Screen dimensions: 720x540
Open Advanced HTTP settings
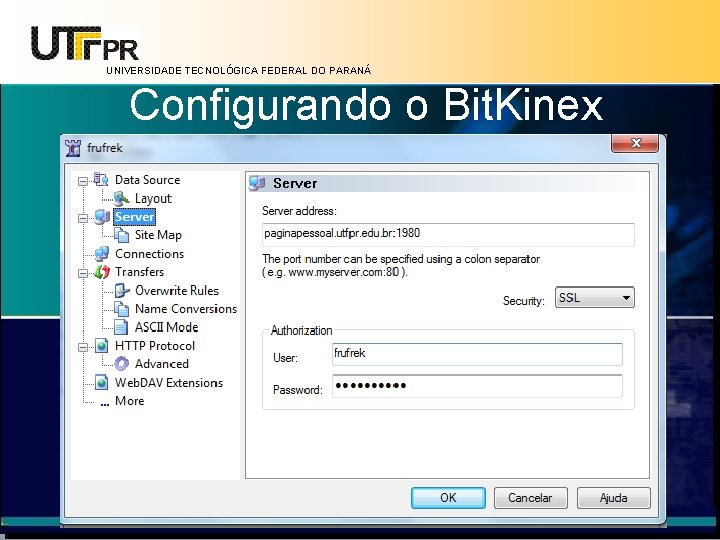(162, 364)
